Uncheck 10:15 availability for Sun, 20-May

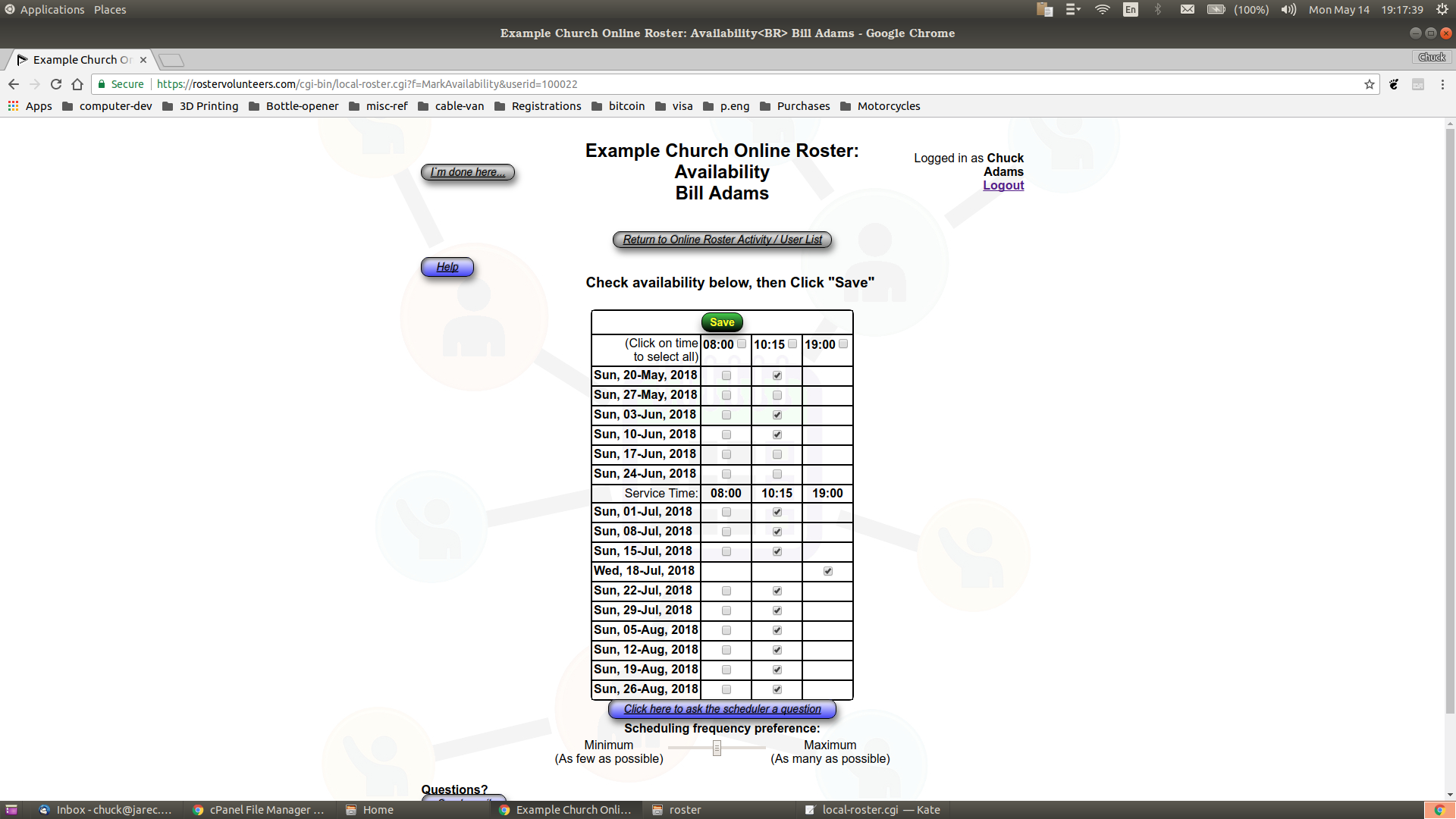pos(777,375)
